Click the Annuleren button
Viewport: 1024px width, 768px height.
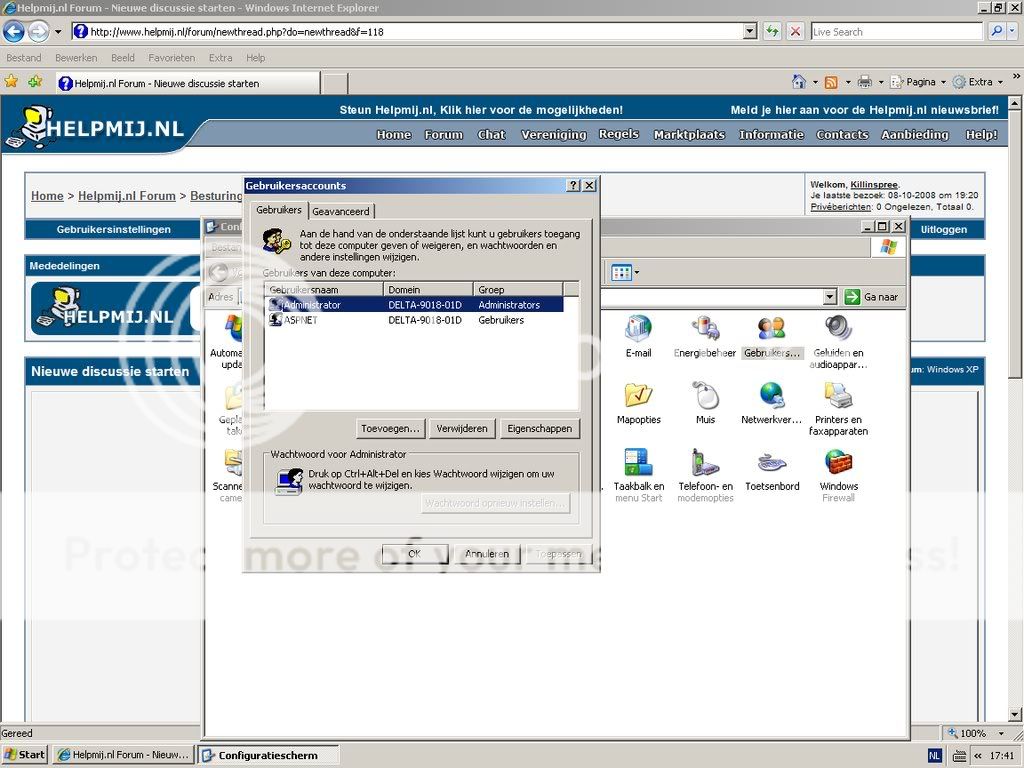tap(487, 554)
